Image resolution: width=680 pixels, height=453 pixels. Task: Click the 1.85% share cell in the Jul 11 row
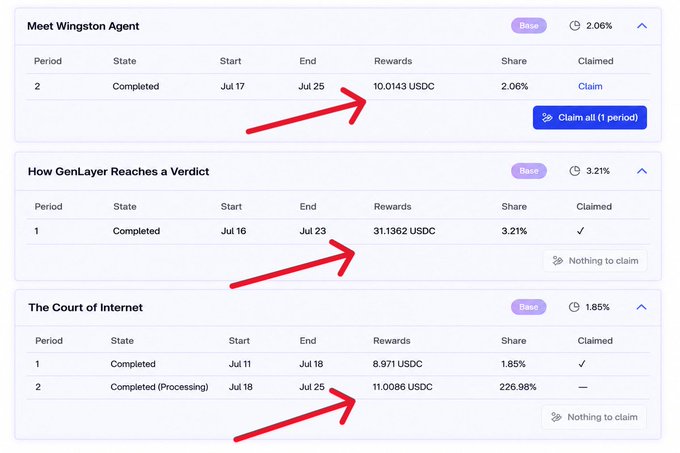click(513, 364)
